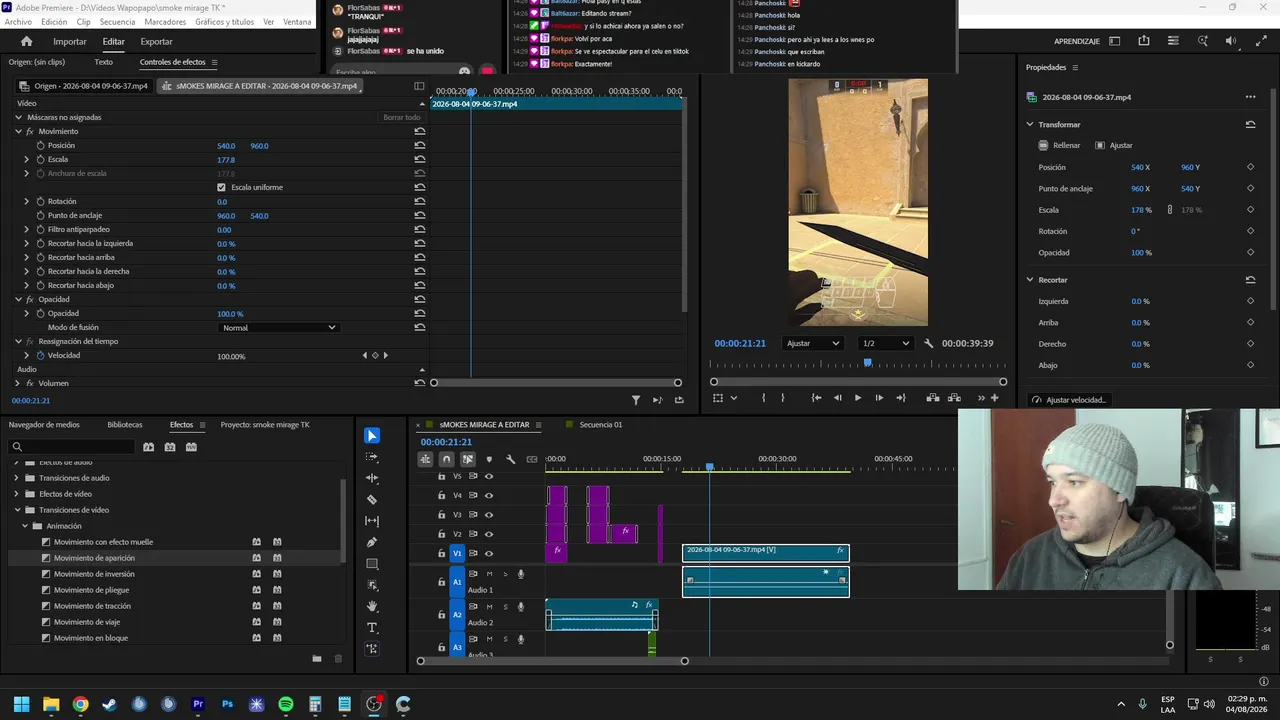
Task: Select the Selection arrow tool
Action: point(372,435)
